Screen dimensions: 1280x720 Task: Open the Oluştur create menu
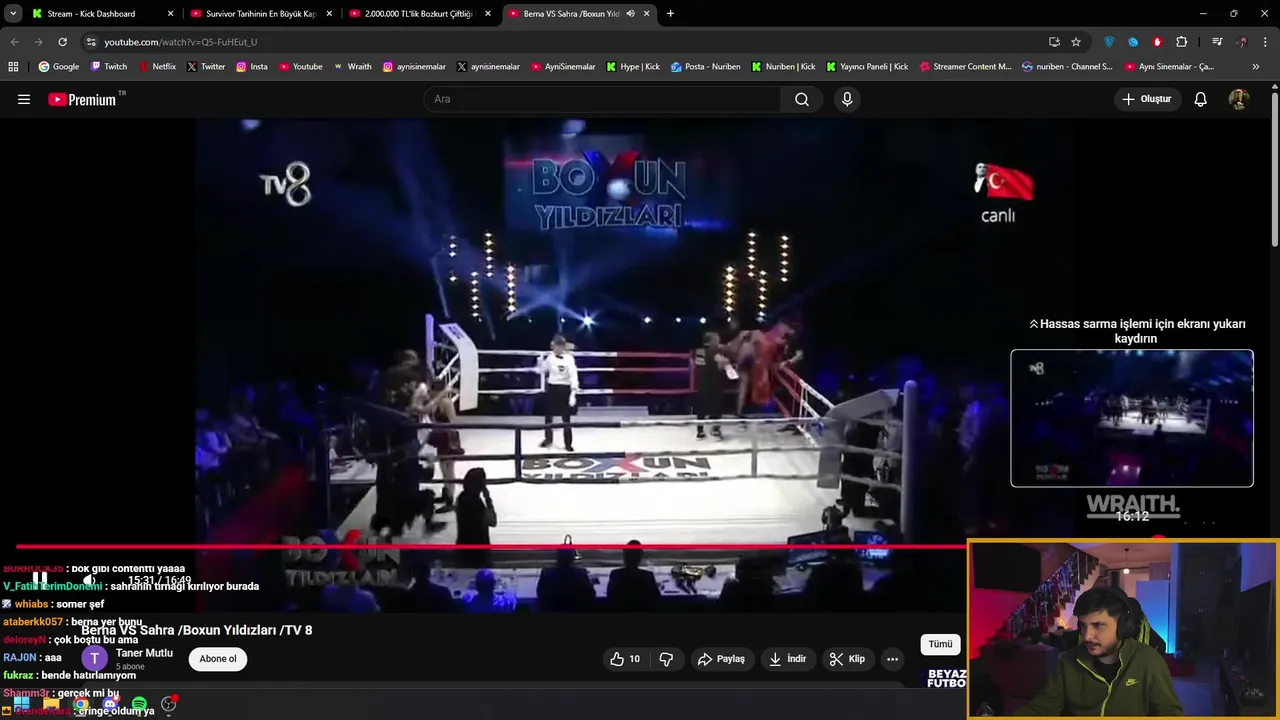1146,99
